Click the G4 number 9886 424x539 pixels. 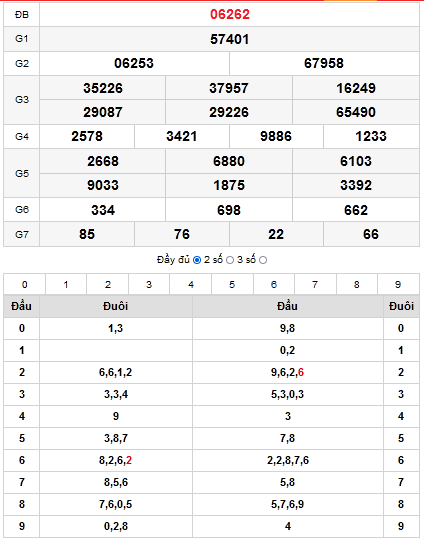276,136
